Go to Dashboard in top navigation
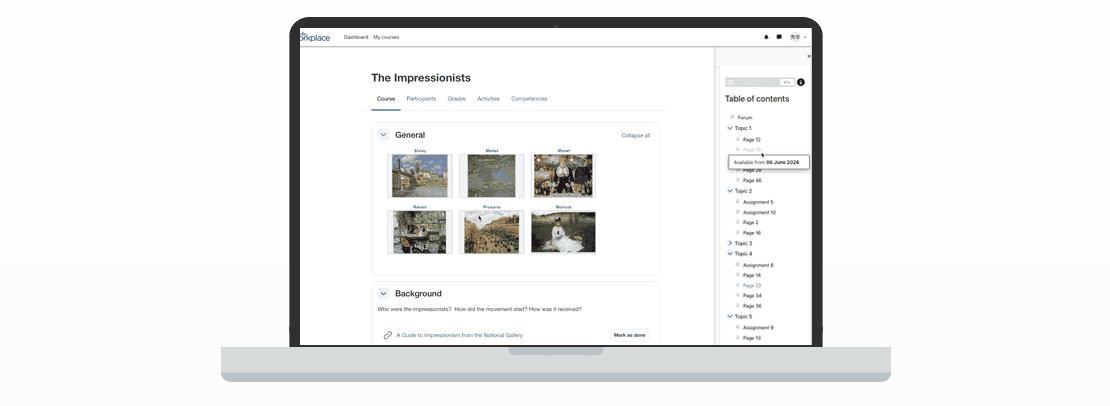Screen dimensions: 1110x406 (356, 37)
